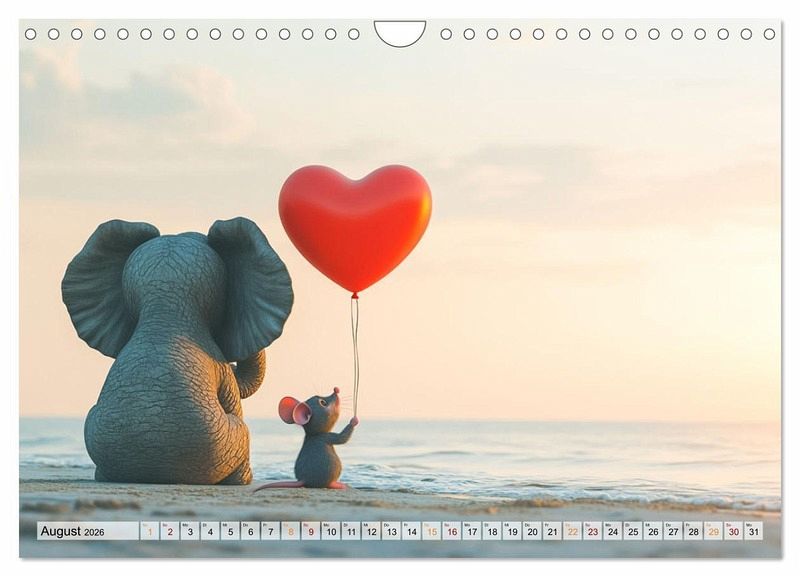Choose day 26 in the date row

(x=652, y=531)
